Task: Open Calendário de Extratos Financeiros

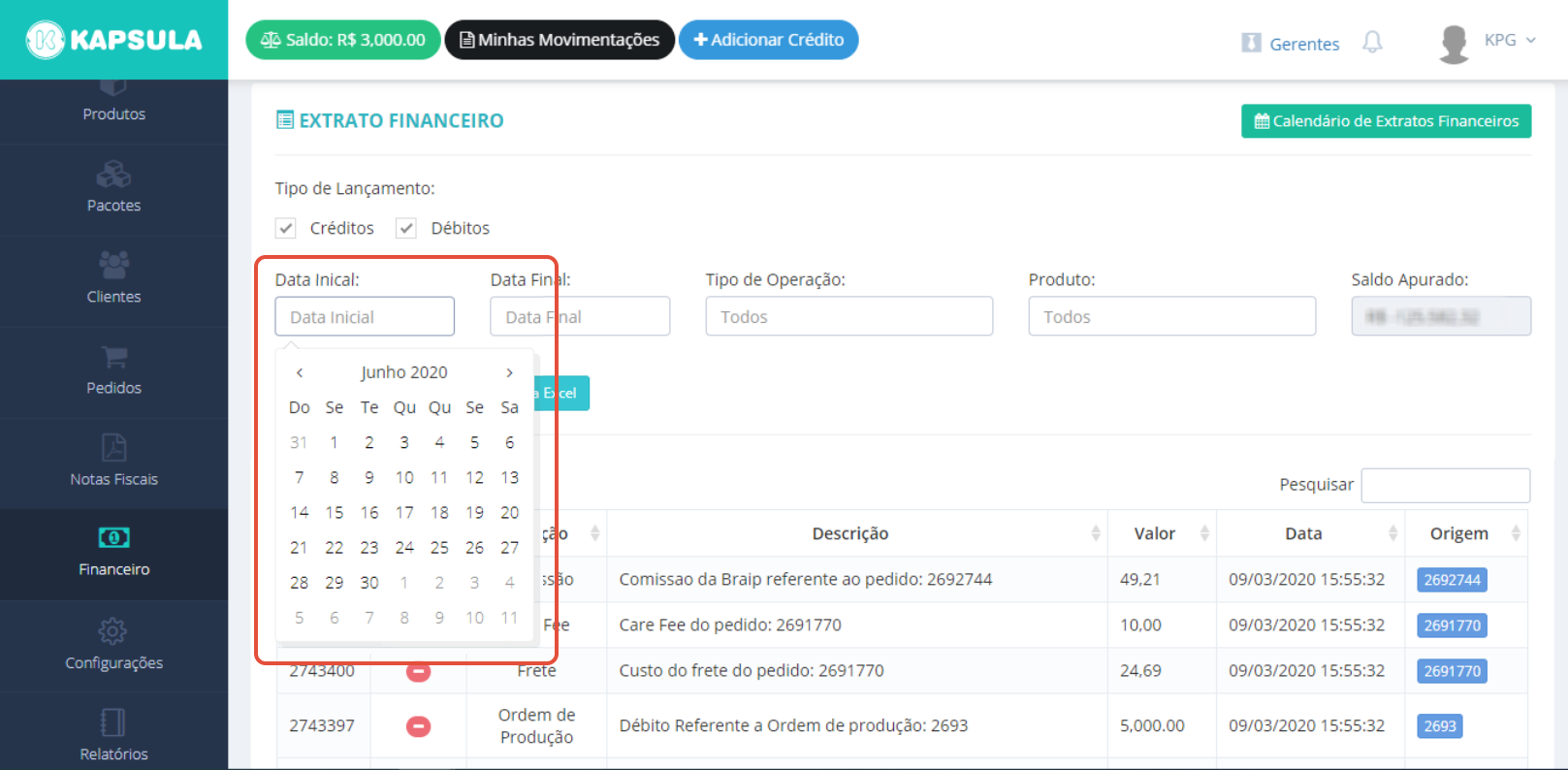Action: coord(1386,121)
